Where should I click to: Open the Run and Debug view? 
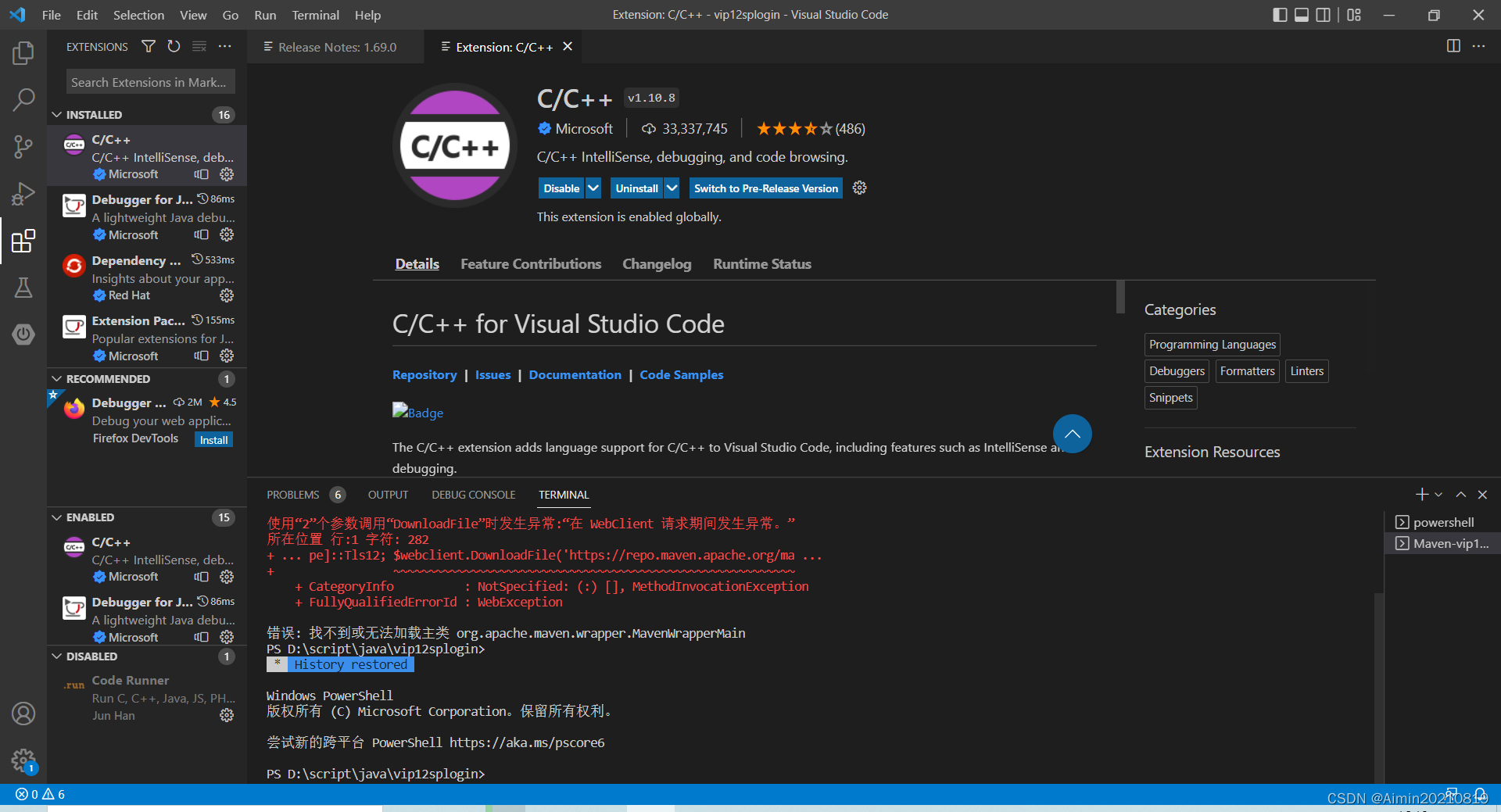coord(23,194)
